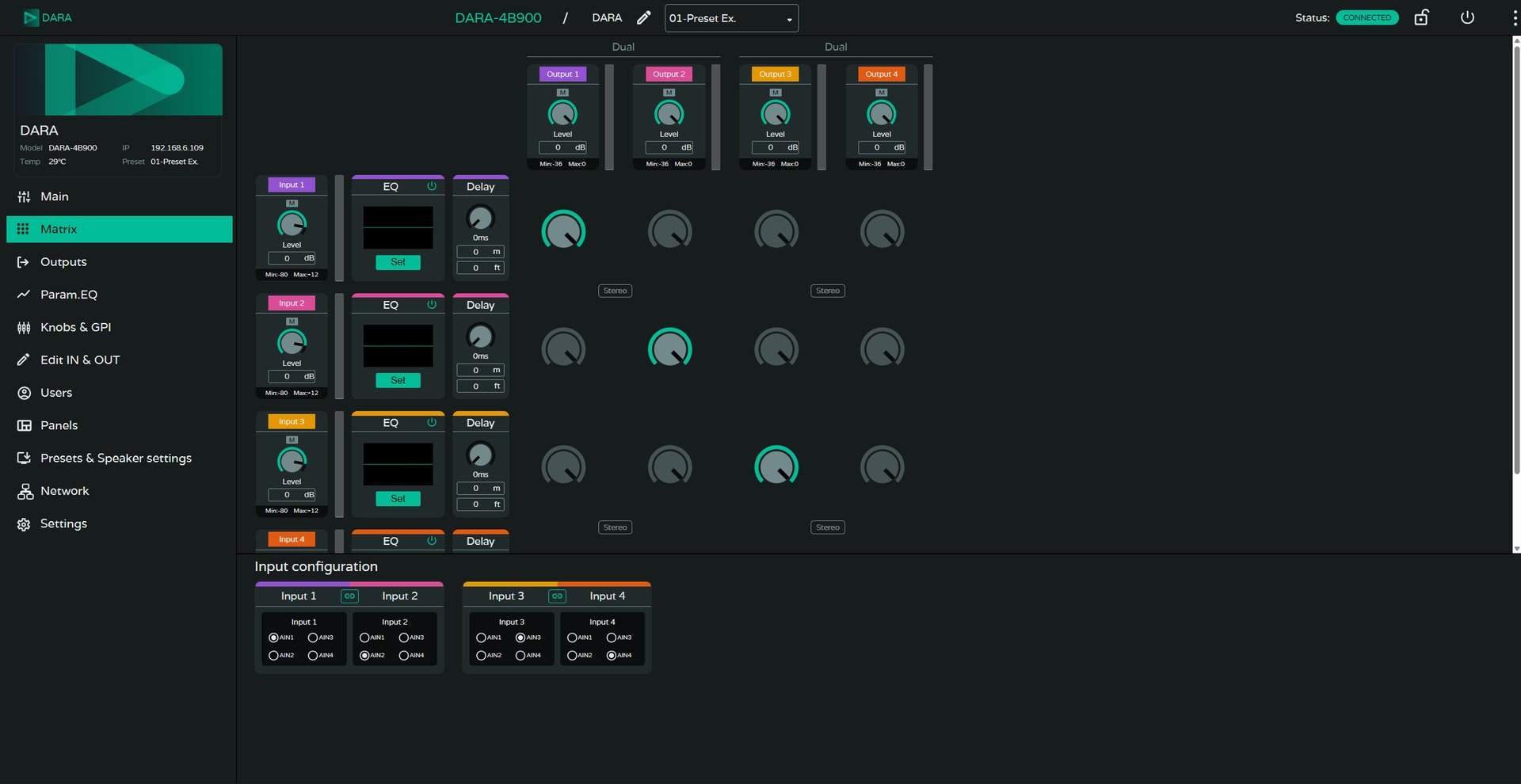The height and width of the screenshot is (784, 1521).
Task: Open the 01-Preset Ex. preset dropdown
Action: [731, 18]
